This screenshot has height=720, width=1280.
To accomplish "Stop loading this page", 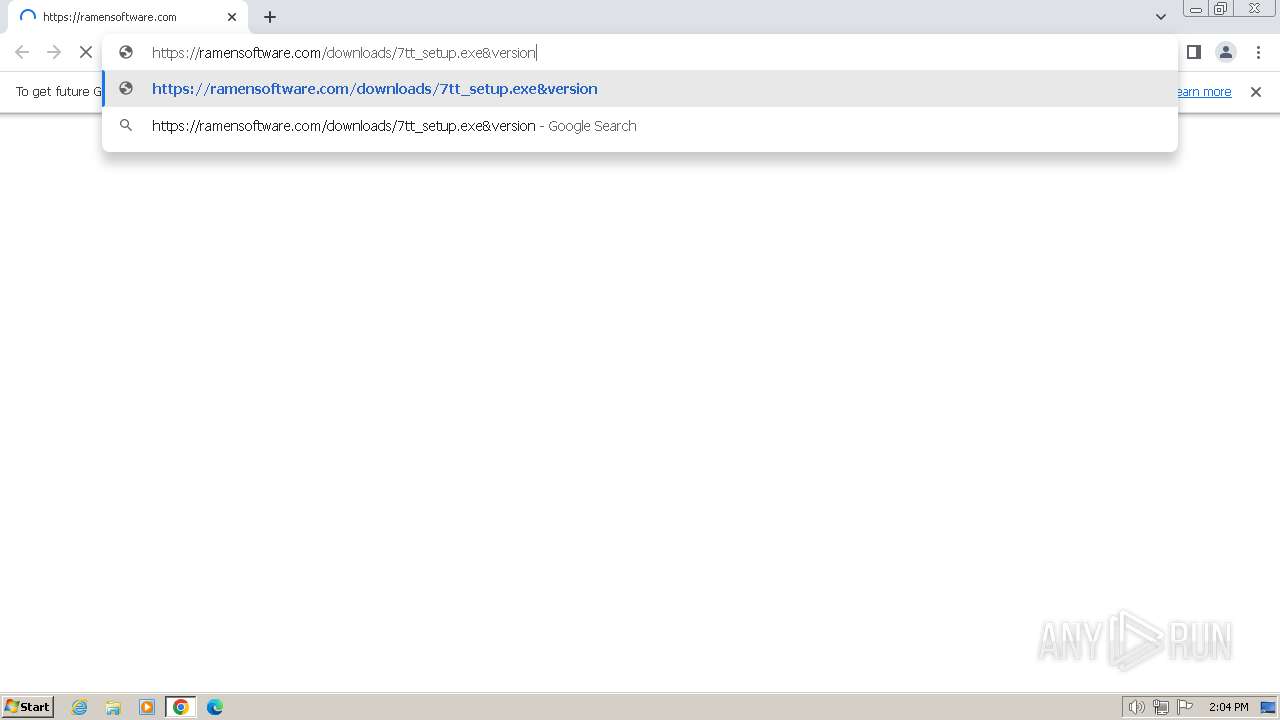I will [86, 52].
